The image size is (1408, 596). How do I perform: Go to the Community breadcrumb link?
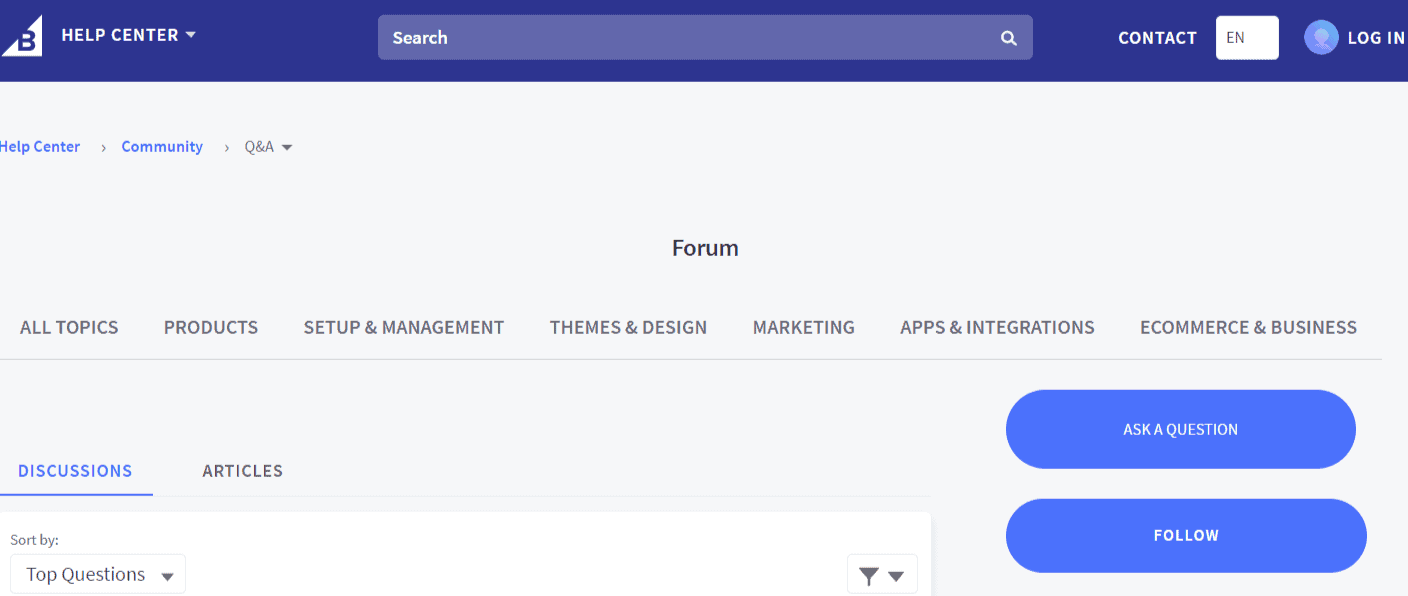(x=162, y=146)
